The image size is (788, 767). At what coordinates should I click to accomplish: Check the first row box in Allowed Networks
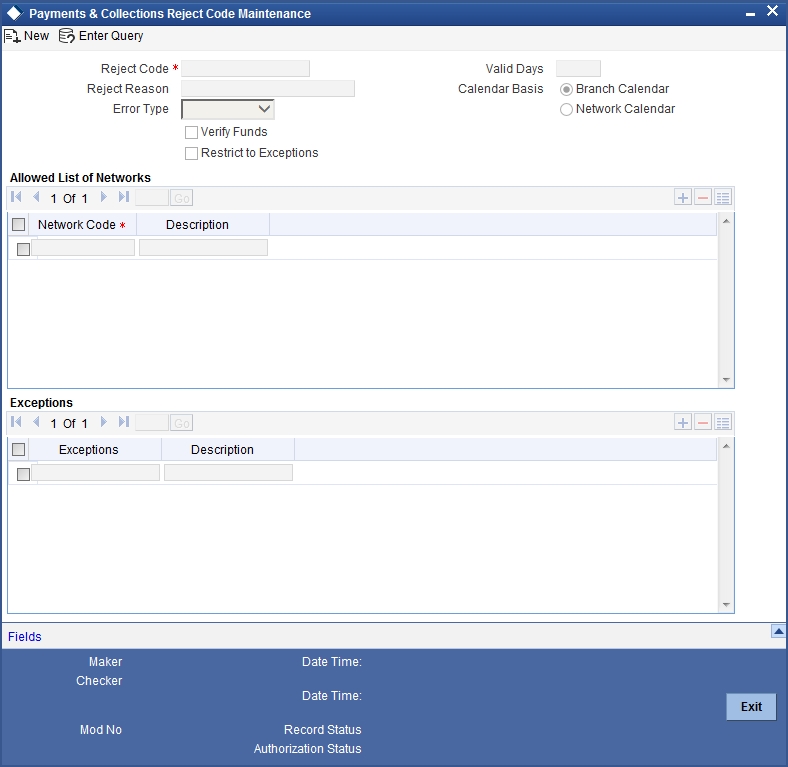(x=23, y=249)
